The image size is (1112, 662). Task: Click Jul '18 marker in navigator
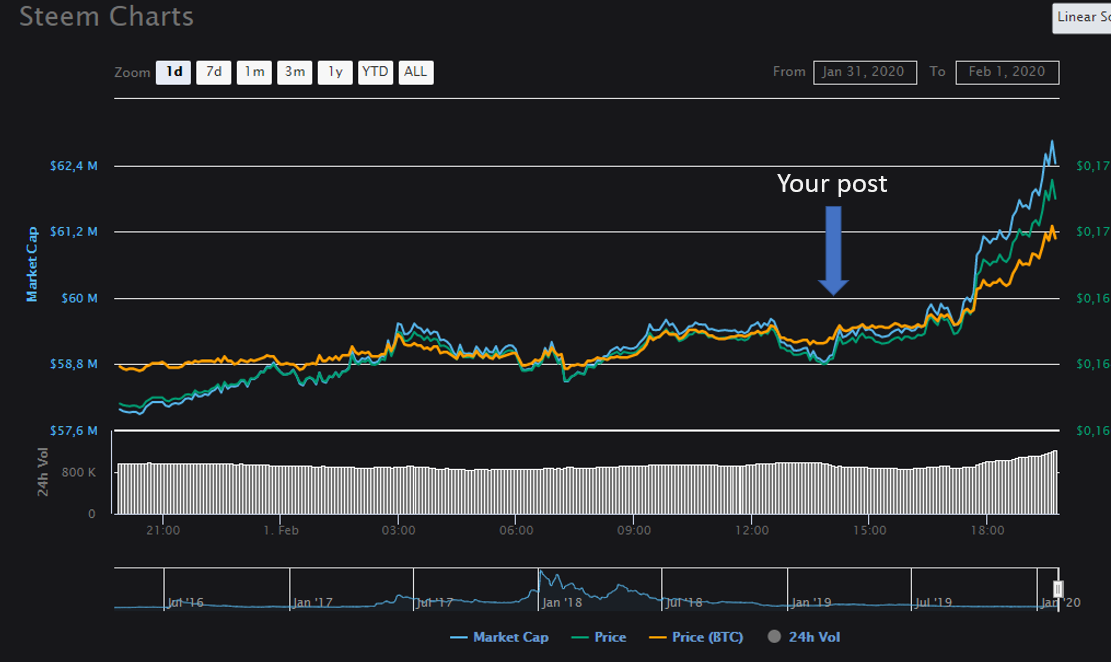[684, 602]
